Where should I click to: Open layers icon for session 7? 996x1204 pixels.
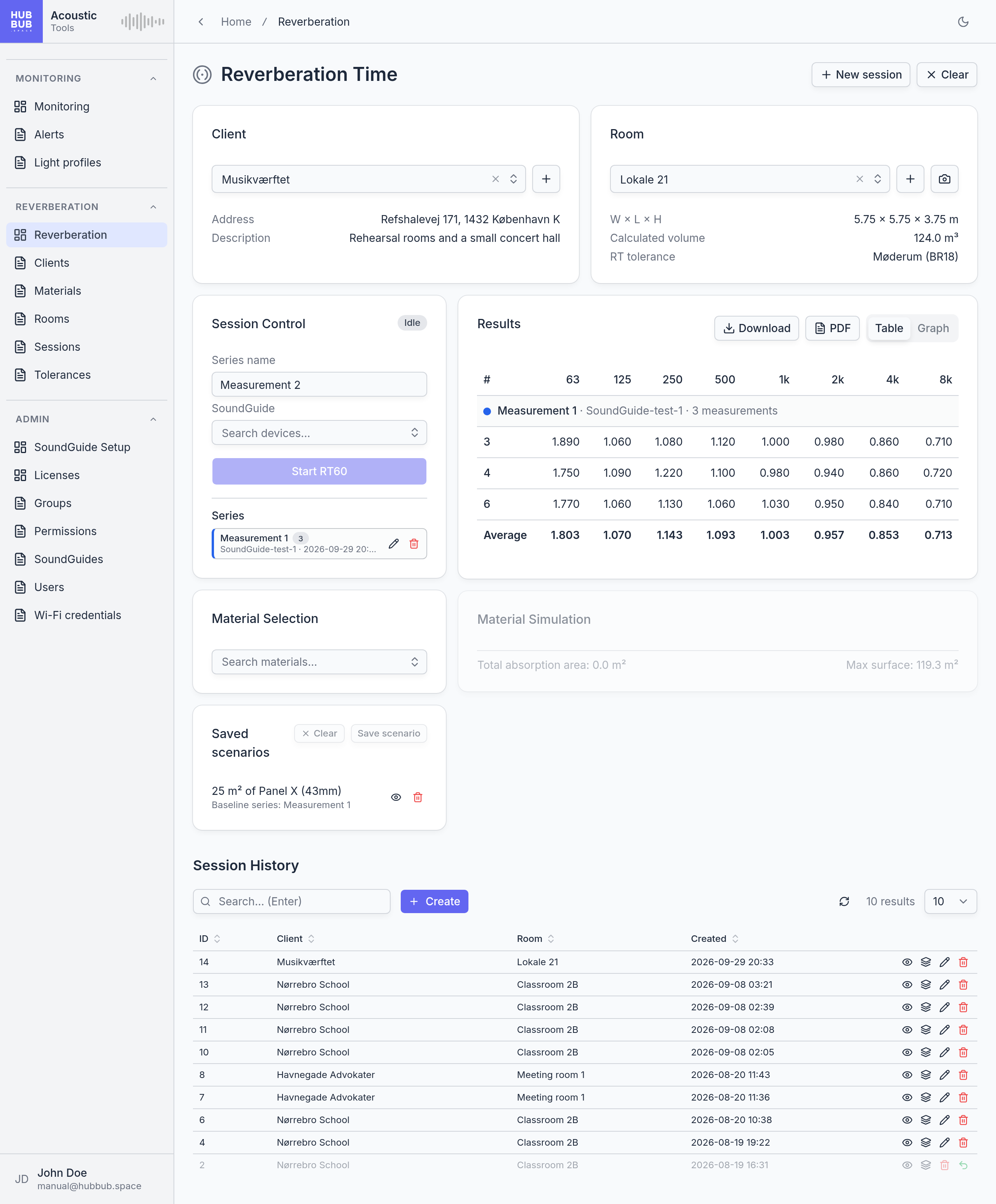926,1097
